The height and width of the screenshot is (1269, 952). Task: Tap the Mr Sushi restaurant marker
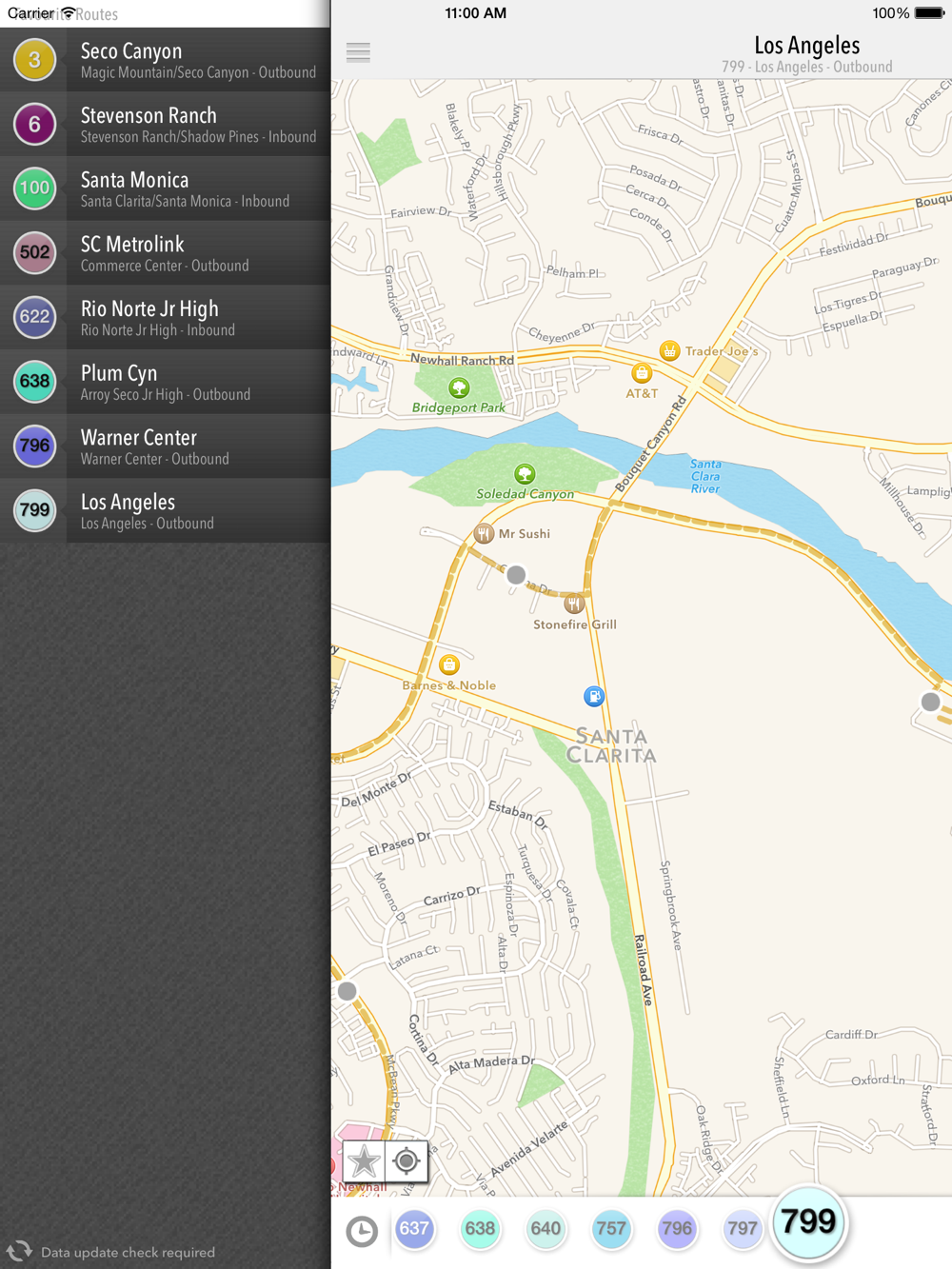(x=484, y=533)
